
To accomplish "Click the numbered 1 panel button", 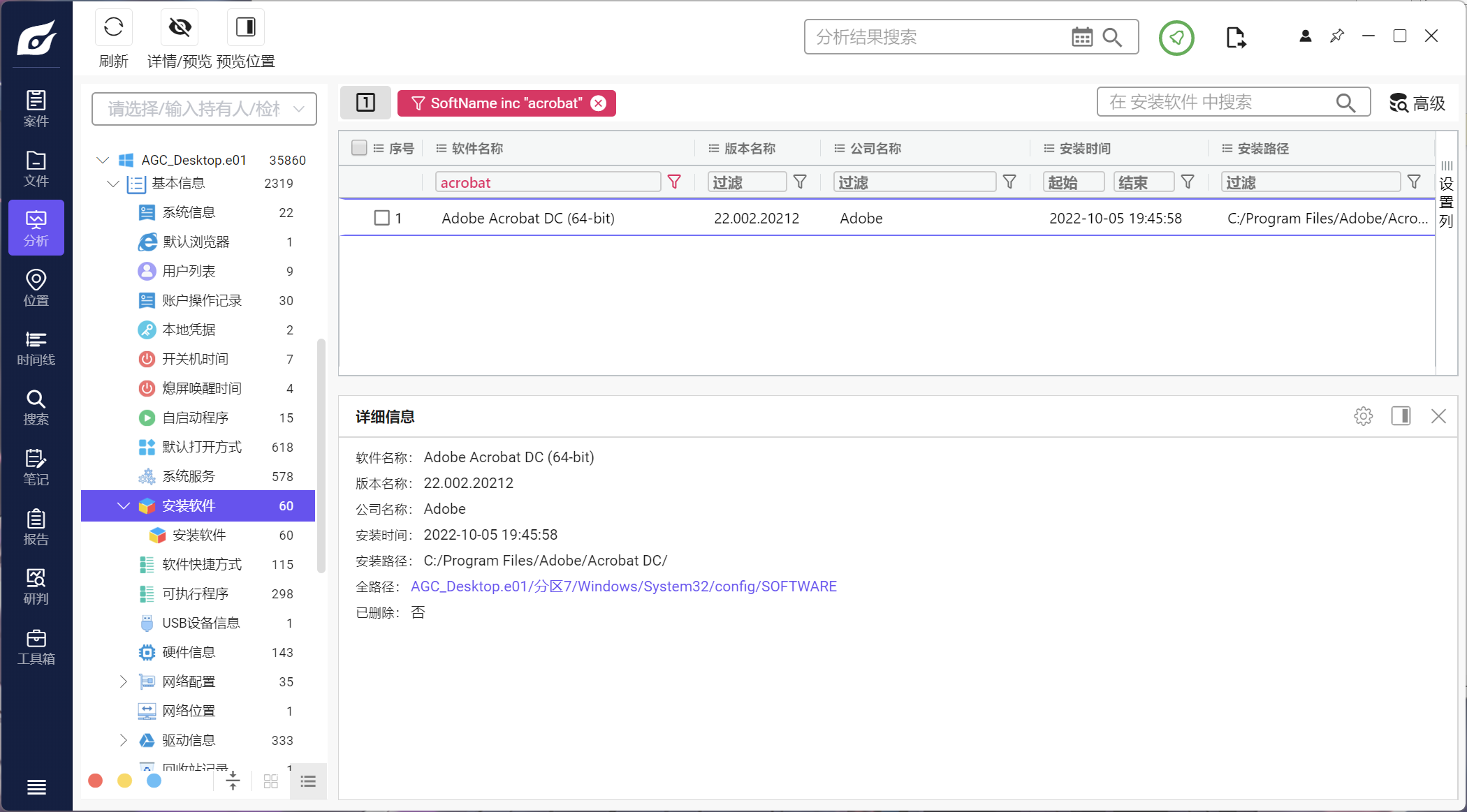I will click(x=365, y=103).
